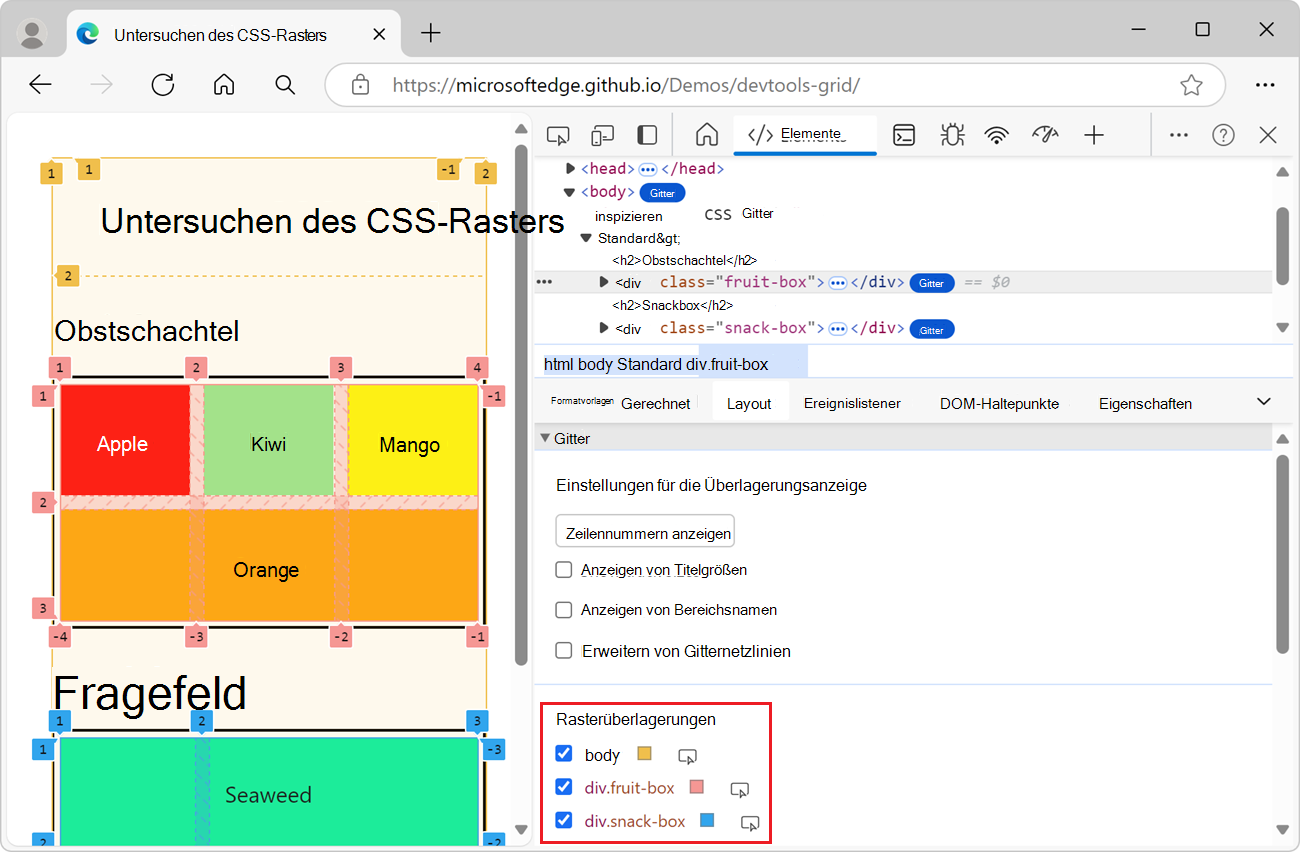The height and width of the screenshot is (852, 1300).
Task: Select div.fruit-box breadcrumb
Action: coord(727,364)
